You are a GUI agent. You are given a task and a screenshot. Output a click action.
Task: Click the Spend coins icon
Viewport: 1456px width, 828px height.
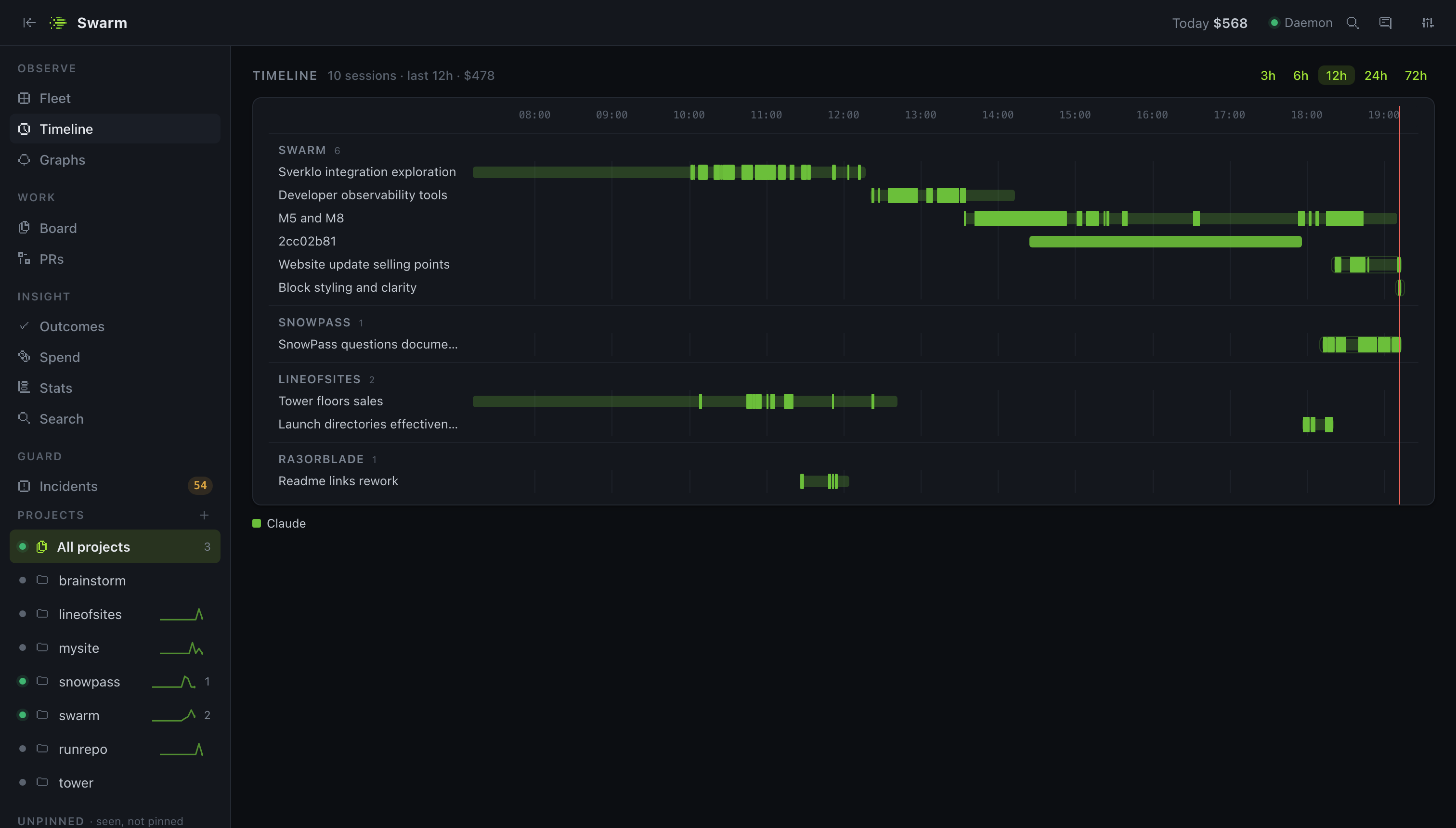(x=24, y=357)
